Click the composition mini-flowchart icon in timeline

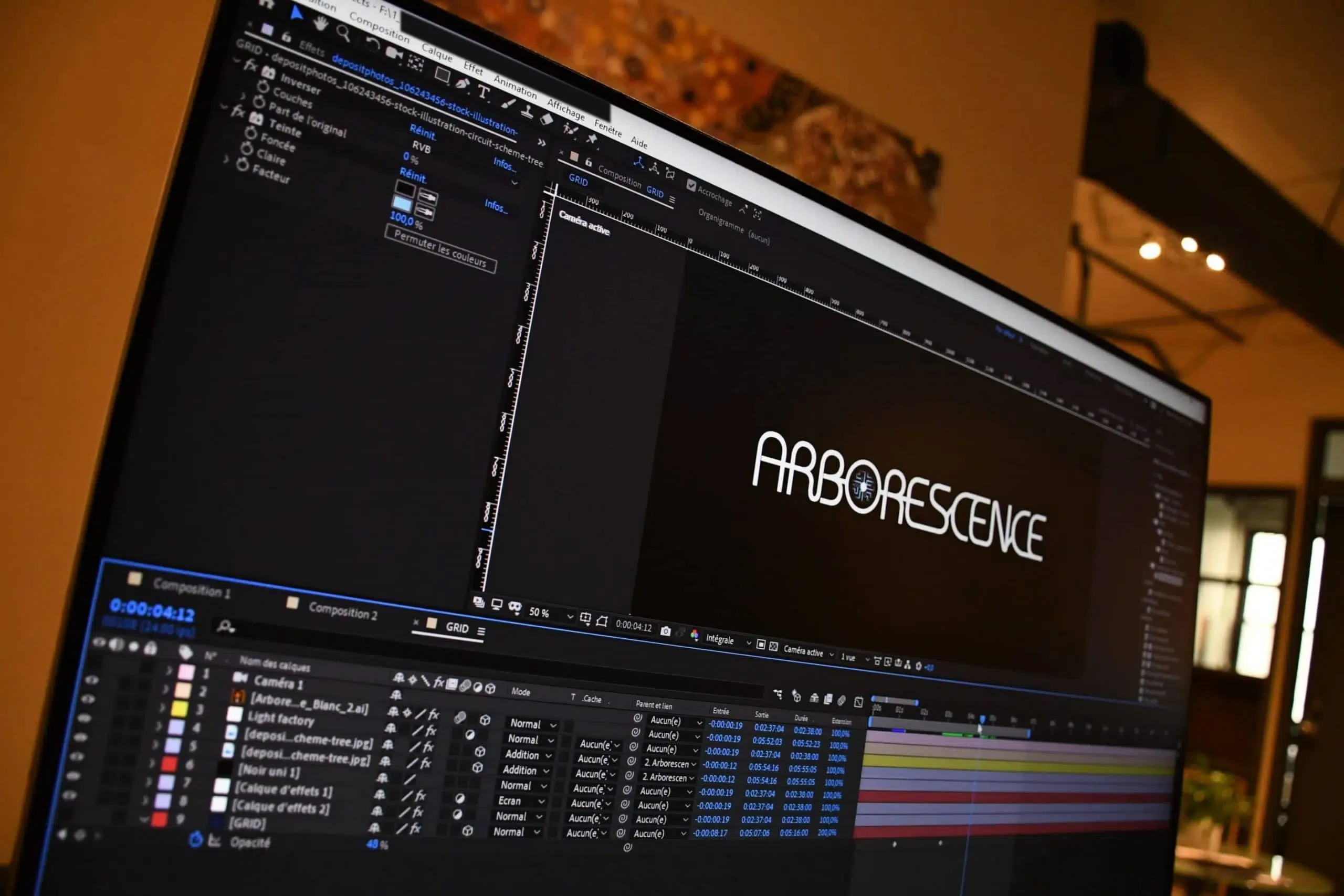tap(778, 694)
